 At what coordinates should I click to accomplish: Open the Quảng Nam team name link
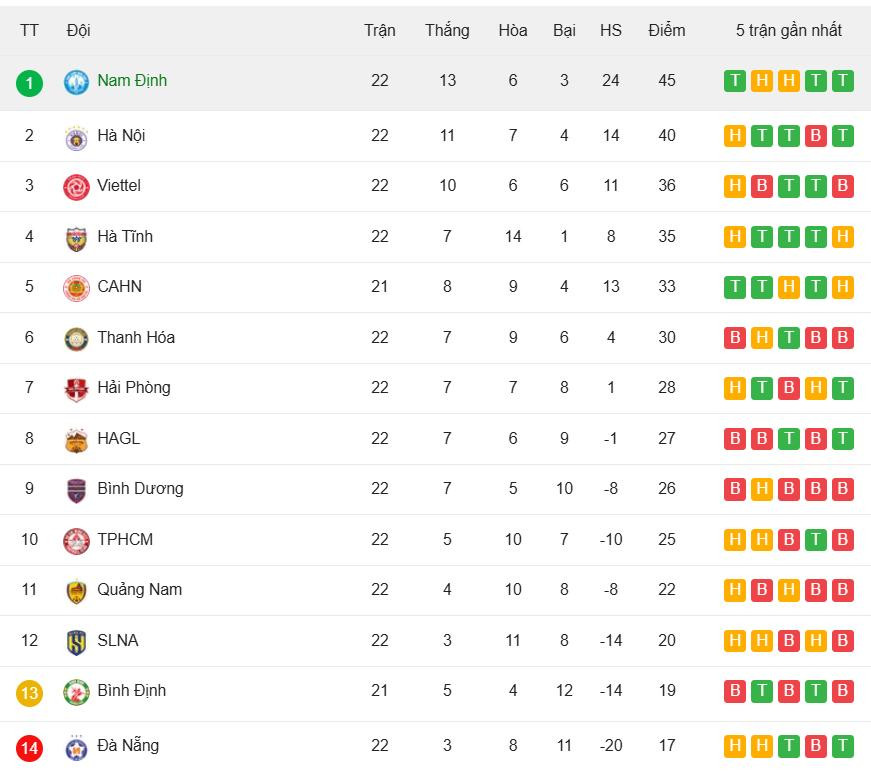[x=139, y=590]
